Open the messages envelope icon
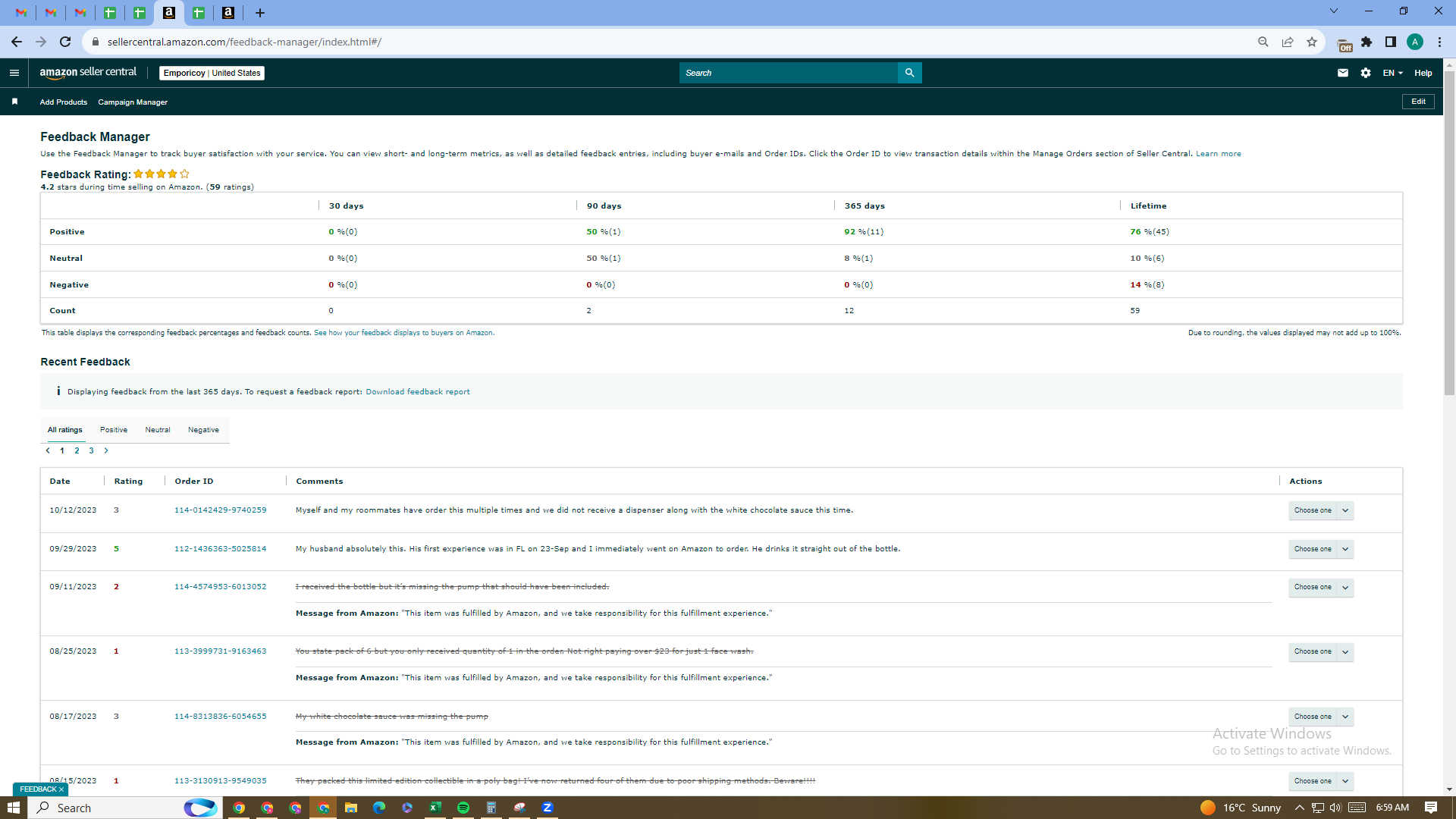Screen dimensions: 1456x819 1343,73
